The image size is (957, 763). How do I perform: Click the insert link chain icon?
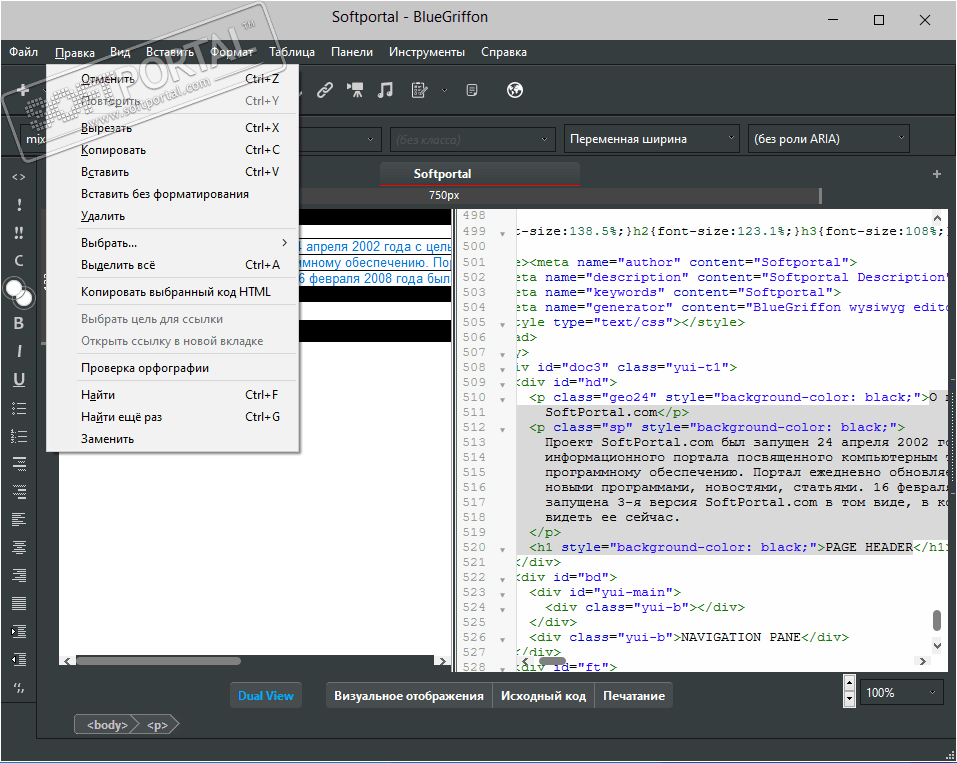pos(324,90)
